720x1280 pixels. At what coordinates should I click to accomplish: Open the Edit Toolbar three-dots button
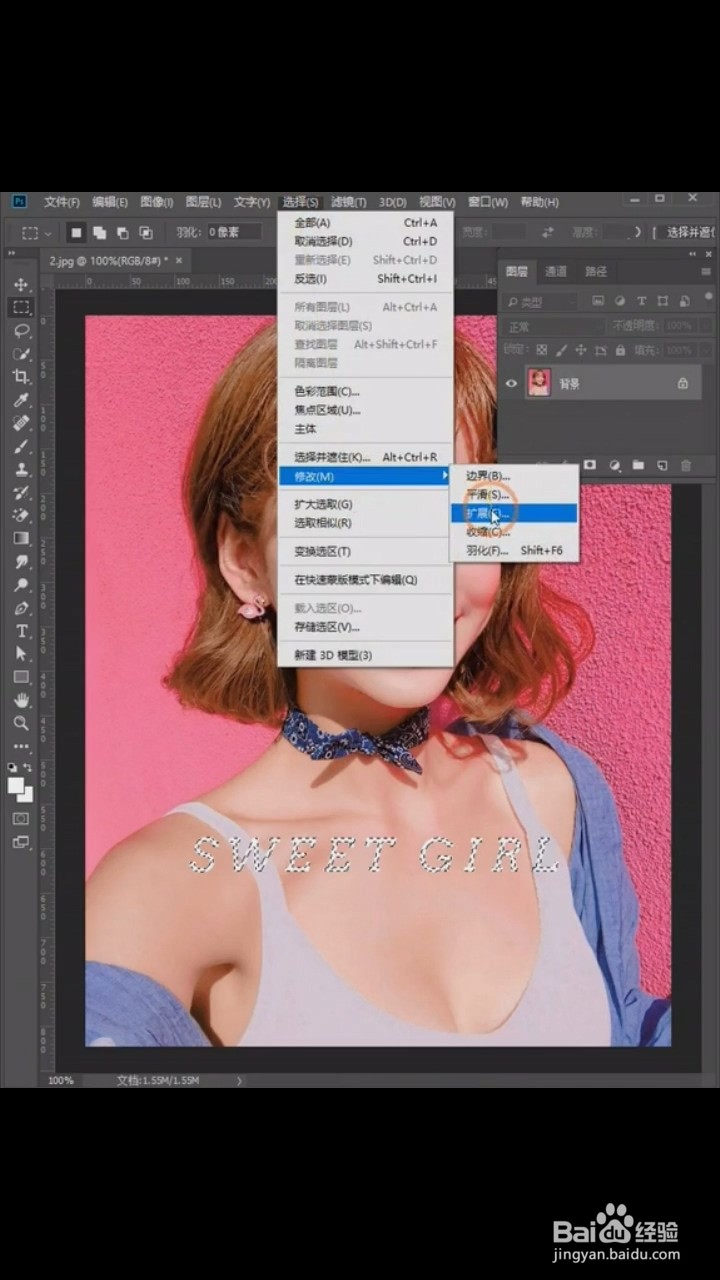(x=21, y=746)
